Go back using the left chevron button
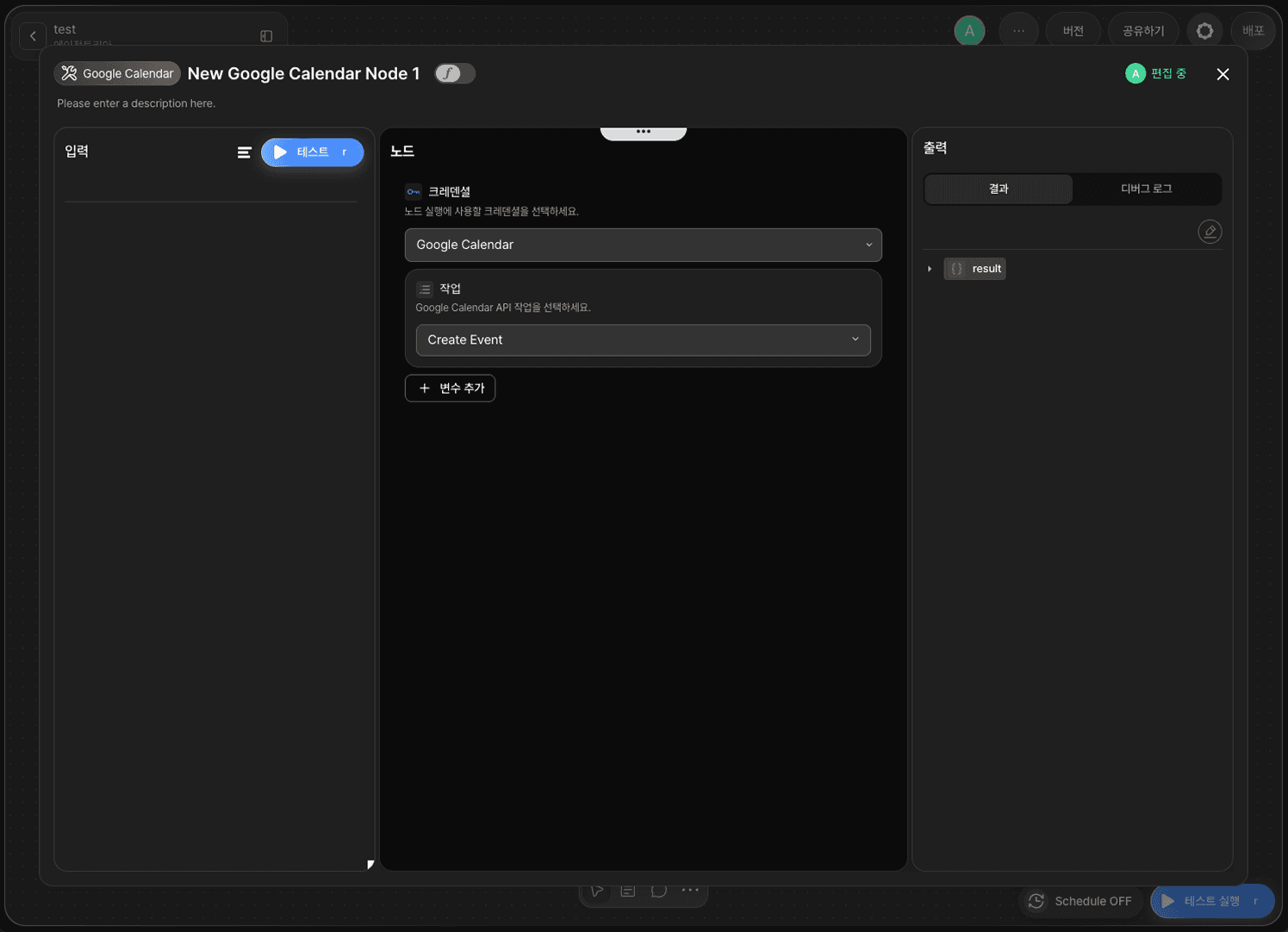 [33, 35]
